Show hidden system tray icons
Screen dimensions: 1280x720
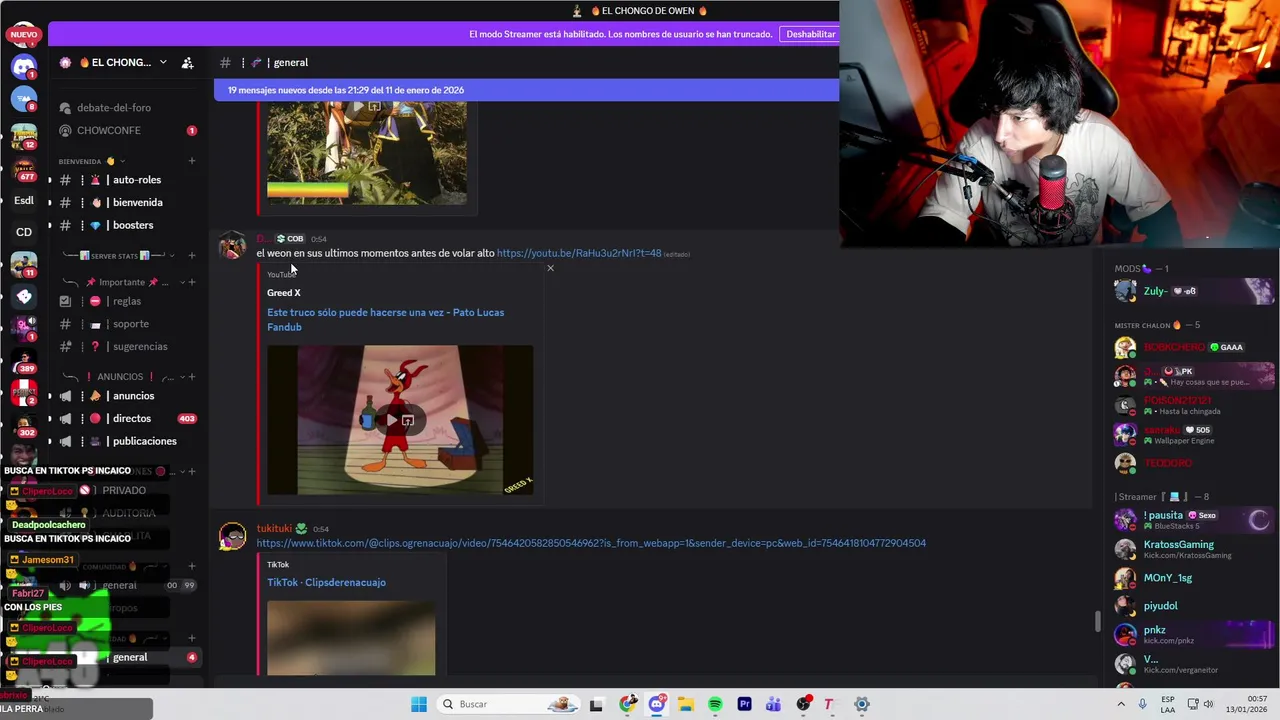point(1121,704)
